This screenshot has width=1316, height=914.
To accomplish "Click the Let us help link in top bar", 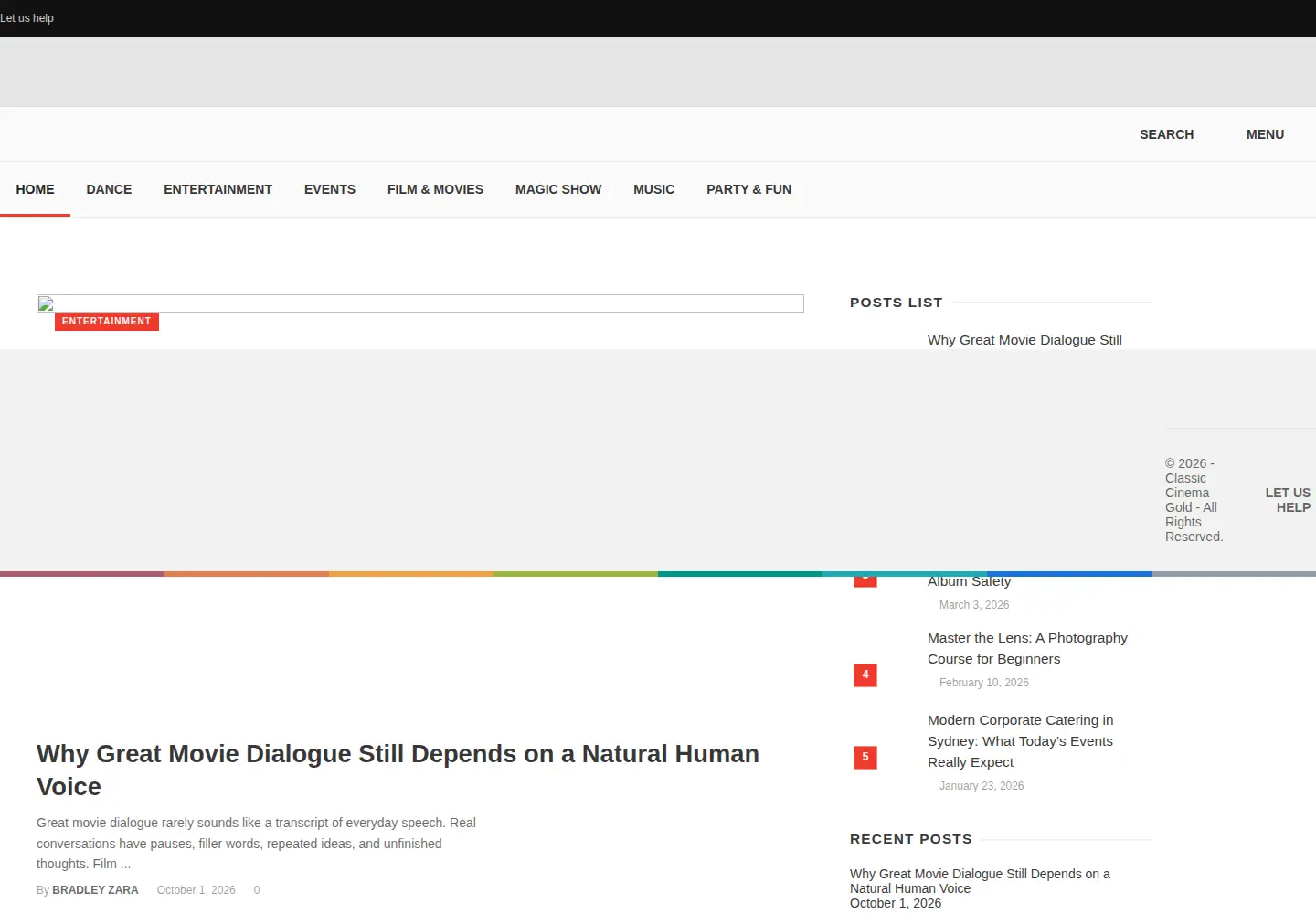I will pyautogui.click(x=27, y=18).
